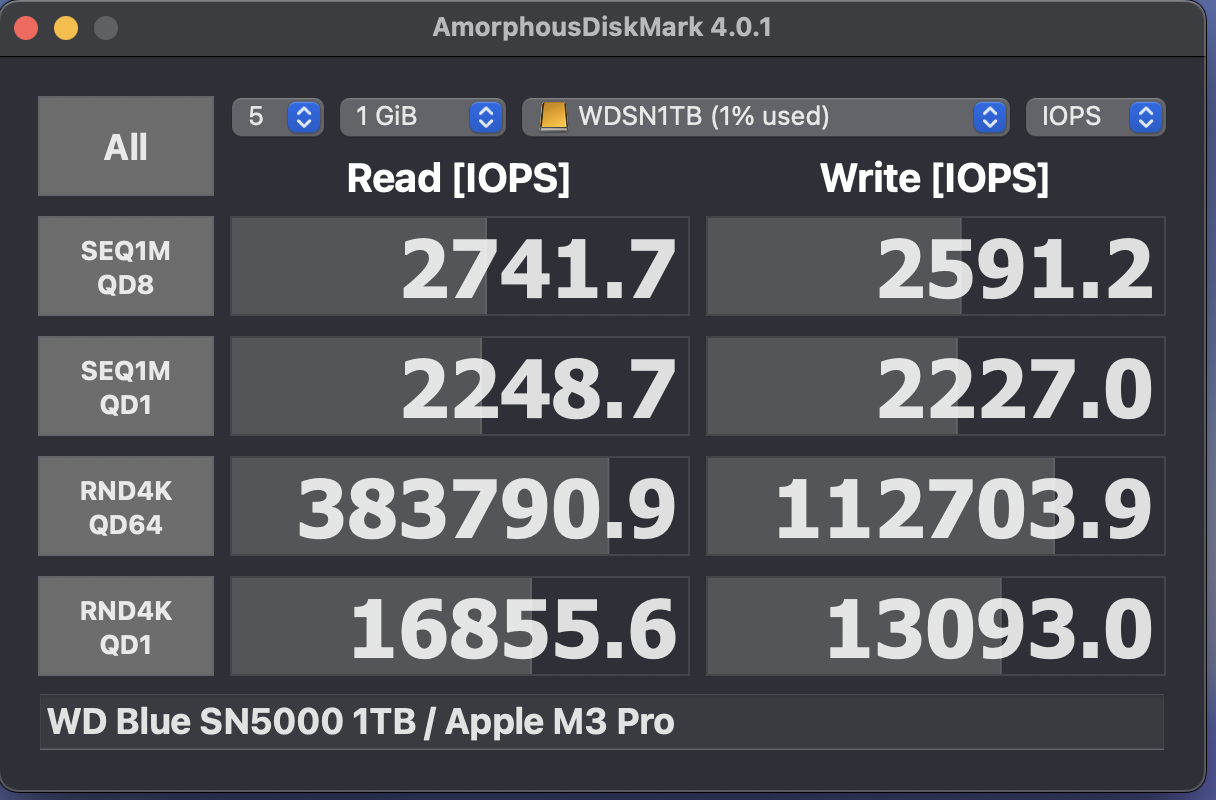
Task: Run all benchmarks with All button
Action: 126,146
